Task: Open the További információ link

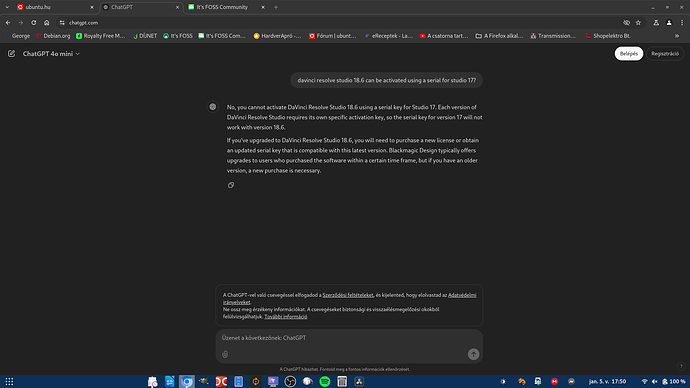Action: point(286,317)
